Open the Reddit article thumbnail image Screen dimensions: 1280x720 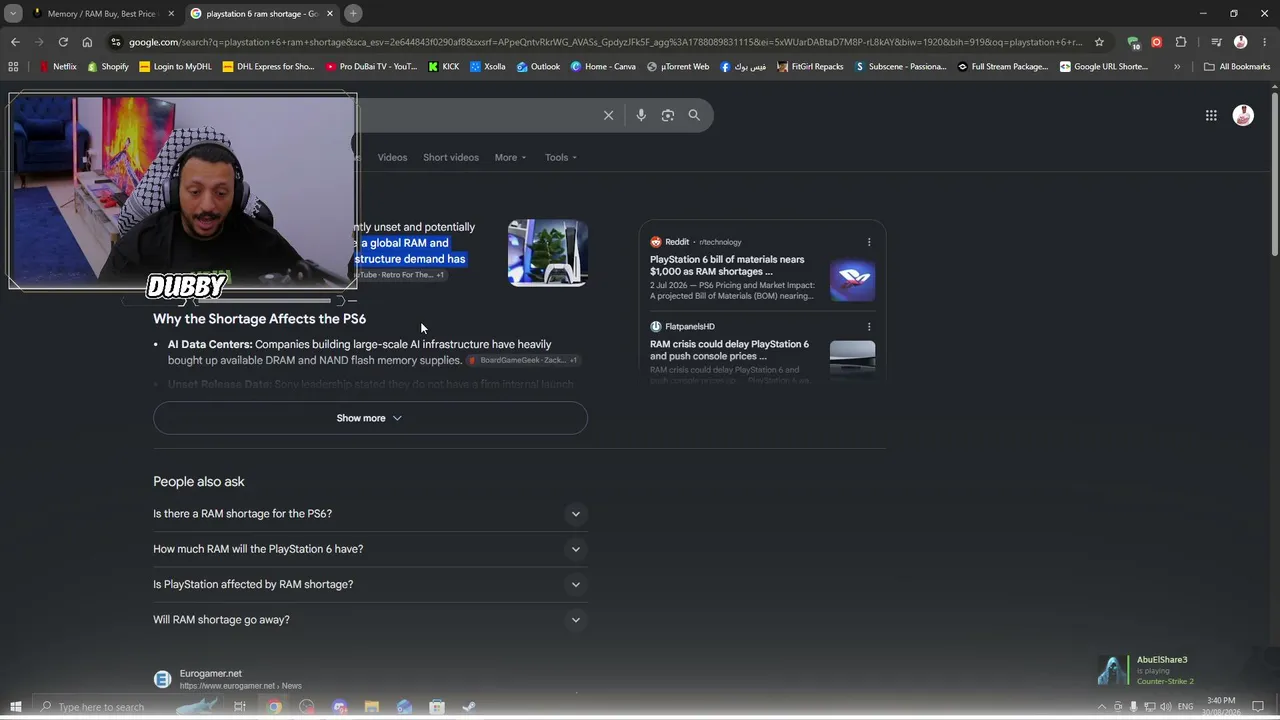(852, 280)
